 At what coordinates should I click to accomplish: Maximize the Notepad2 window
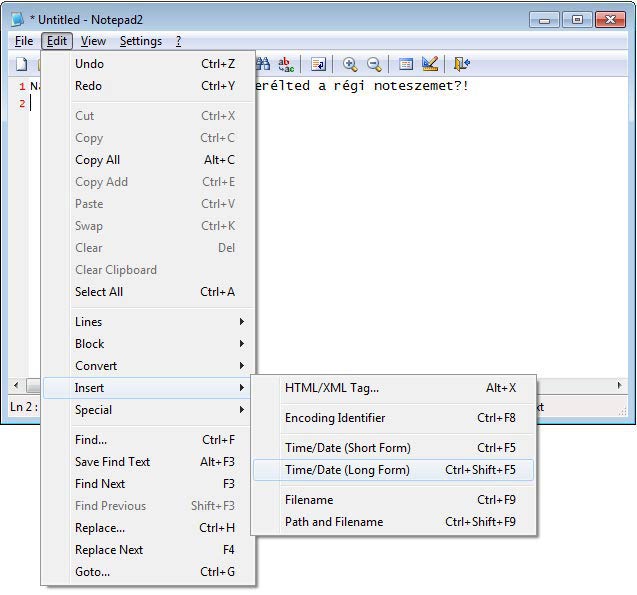577,19
